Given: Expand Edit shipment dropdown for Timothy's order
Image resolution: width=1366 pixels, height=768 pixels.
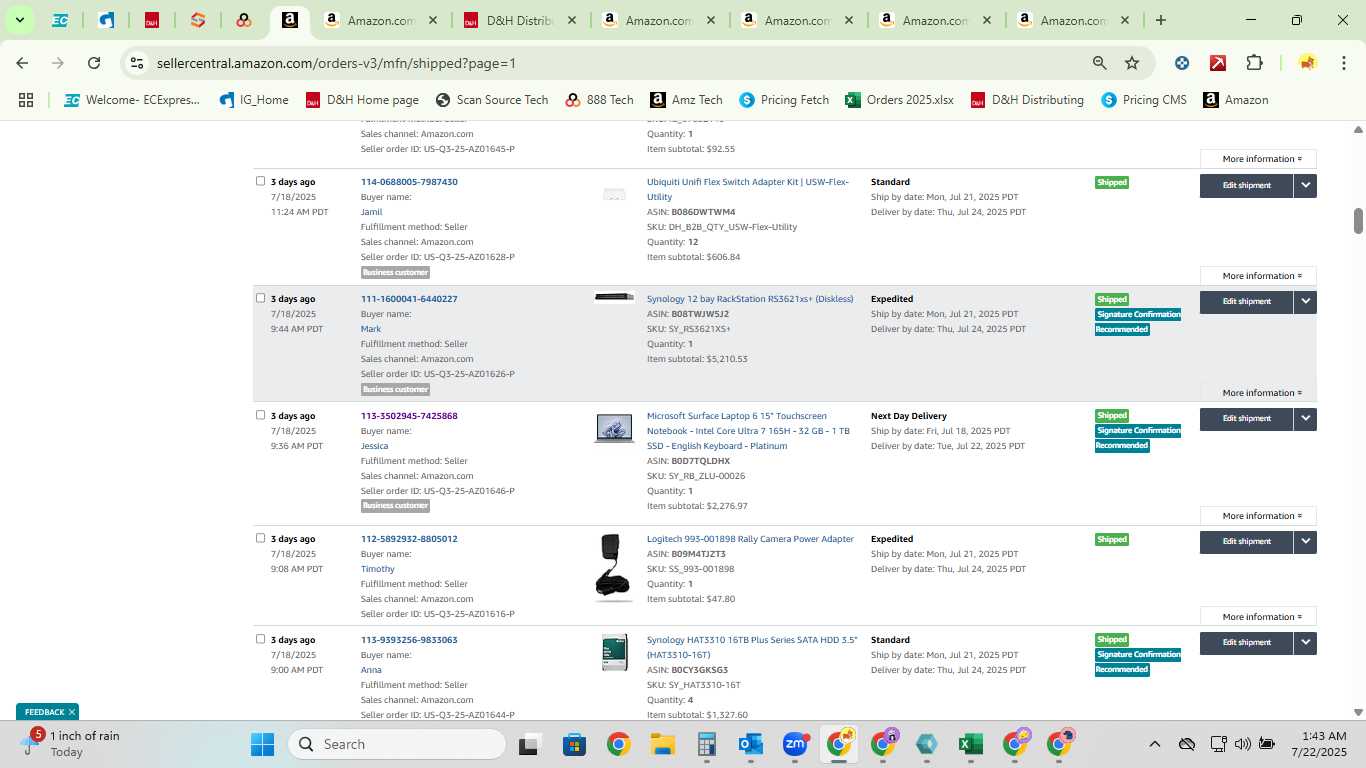Looking at the screenshot, I should (1305, 542).
